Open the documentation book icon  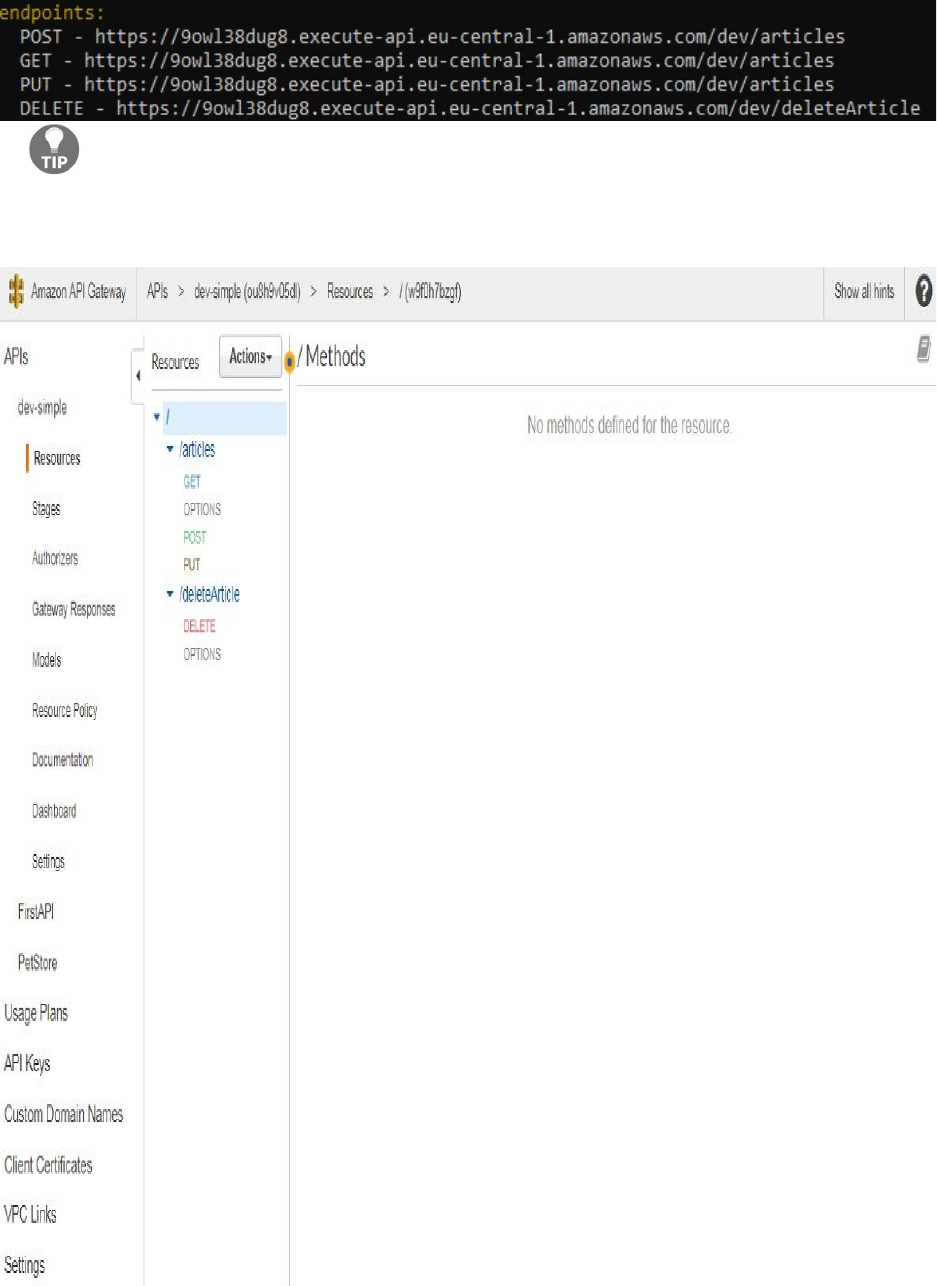[x=924, y=348]
